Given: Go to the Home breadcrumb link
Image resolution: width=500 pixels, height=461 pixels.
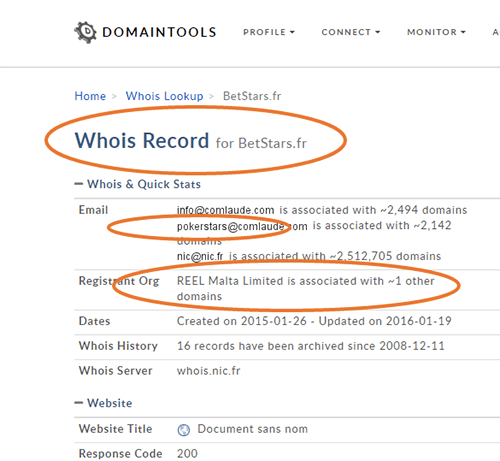Looking at the screenshot, I should tap(90, 96).
